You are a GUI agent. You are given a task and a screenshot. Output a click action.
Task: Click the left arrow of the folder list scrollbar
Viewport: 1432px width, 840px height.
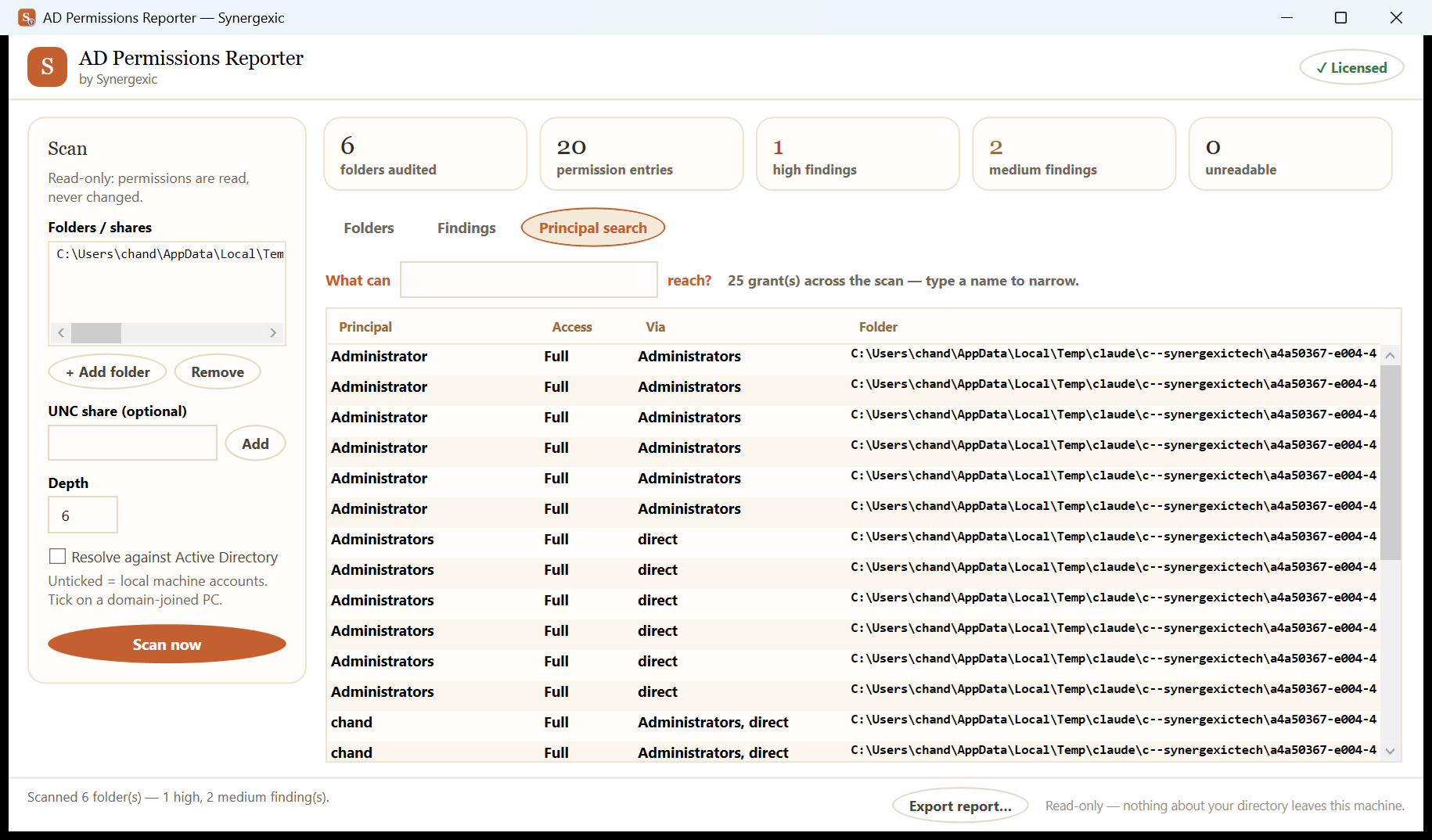click(x=61, y=332)
